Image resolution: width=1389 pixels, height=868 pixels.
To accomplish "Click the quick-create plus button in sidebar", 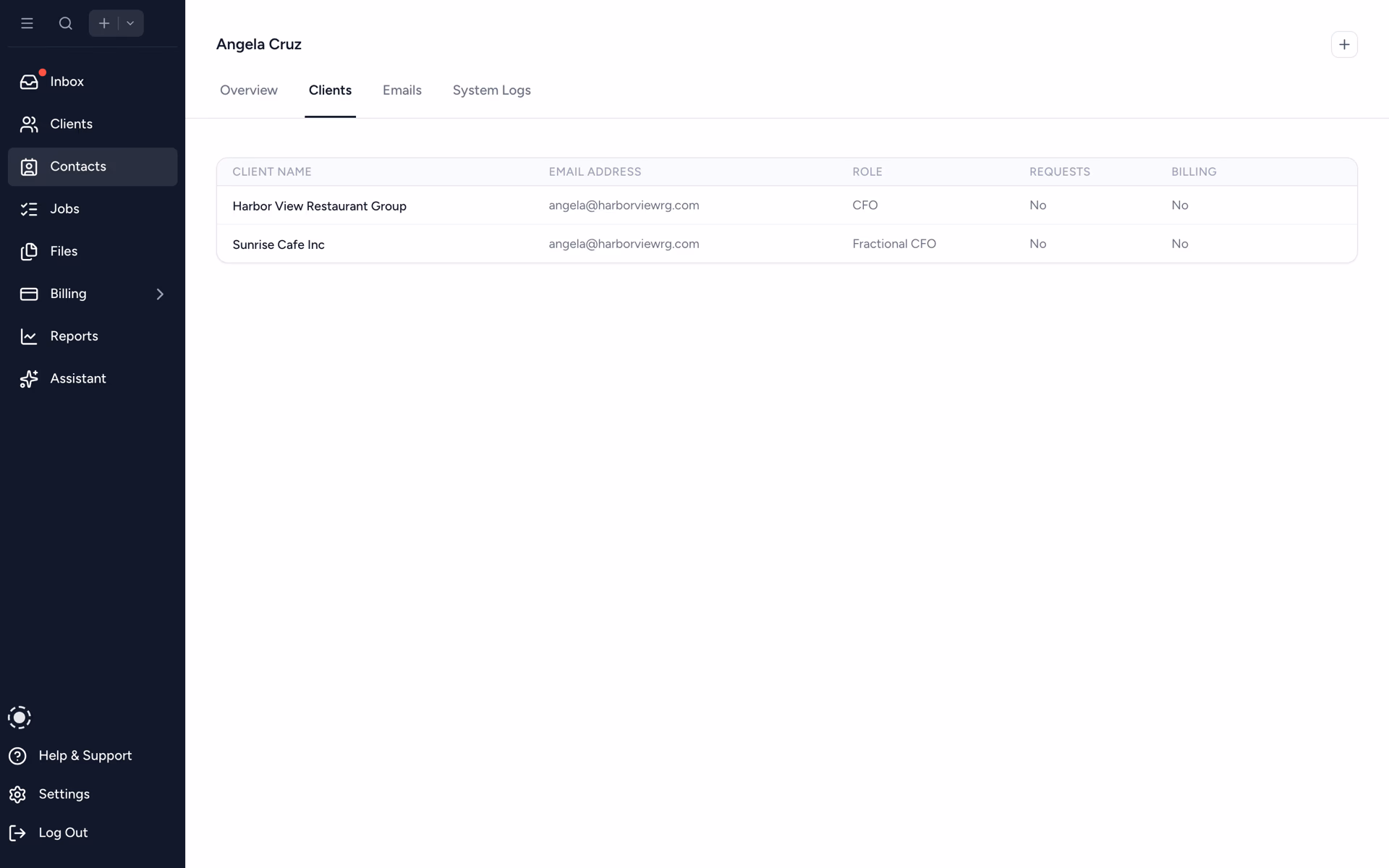I will point(104,23).
